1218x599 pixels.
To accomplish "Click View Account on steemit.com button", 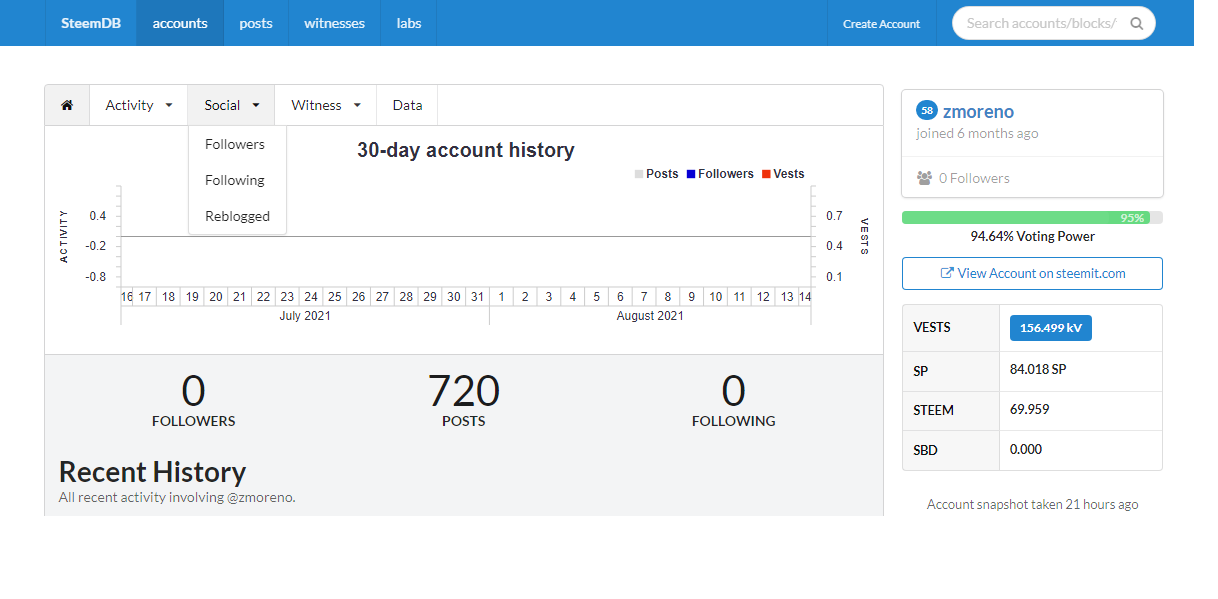I will [1032, 273].
